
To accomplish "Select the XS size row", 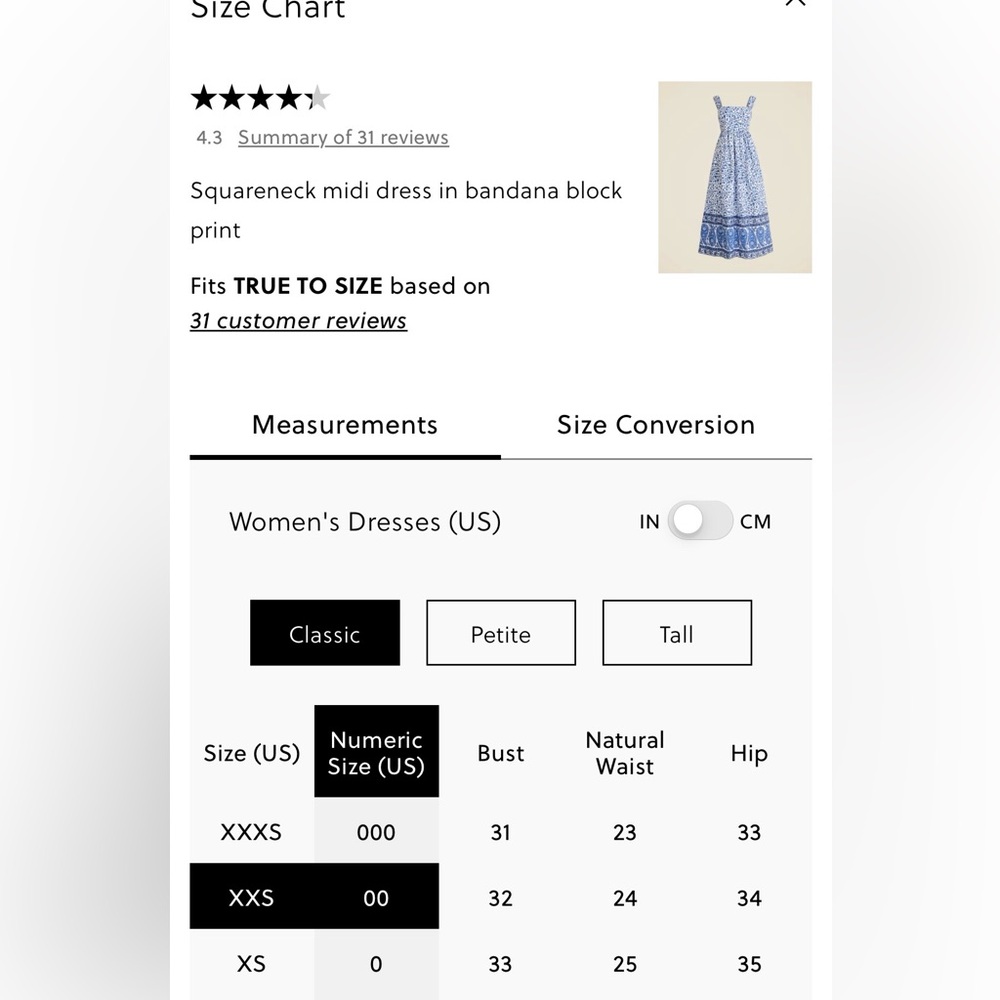I will pyautogui.click(x=251, y=964).
